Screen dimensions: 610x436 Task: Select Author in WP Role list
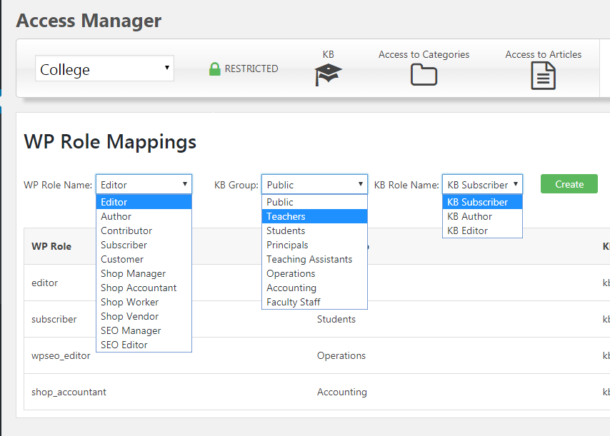pyautogui.click(x=144, y=217)
